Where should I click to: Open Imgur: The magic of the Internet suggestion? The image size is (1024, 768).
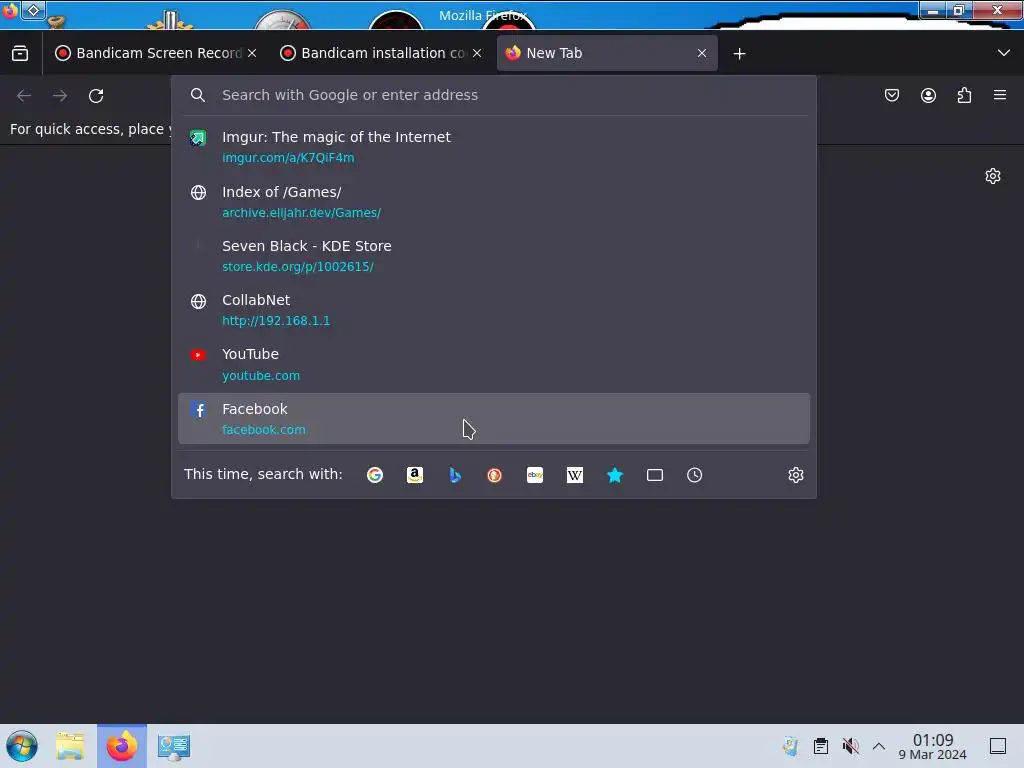coord(494,147)
